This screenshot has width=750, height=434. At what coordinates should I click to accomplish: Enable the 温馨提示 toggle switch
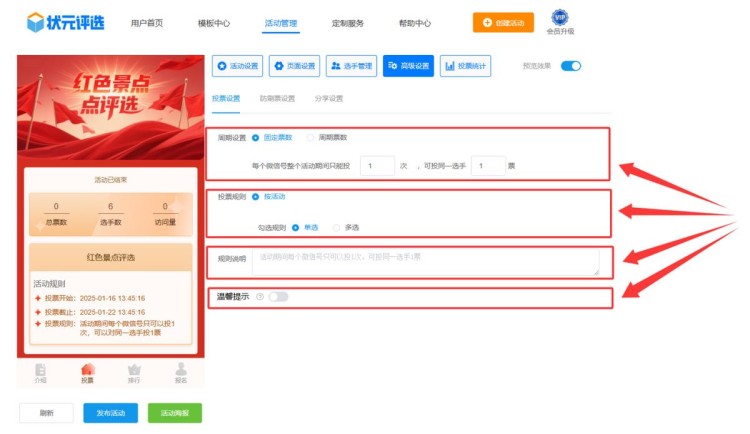(x=277, y=297)
